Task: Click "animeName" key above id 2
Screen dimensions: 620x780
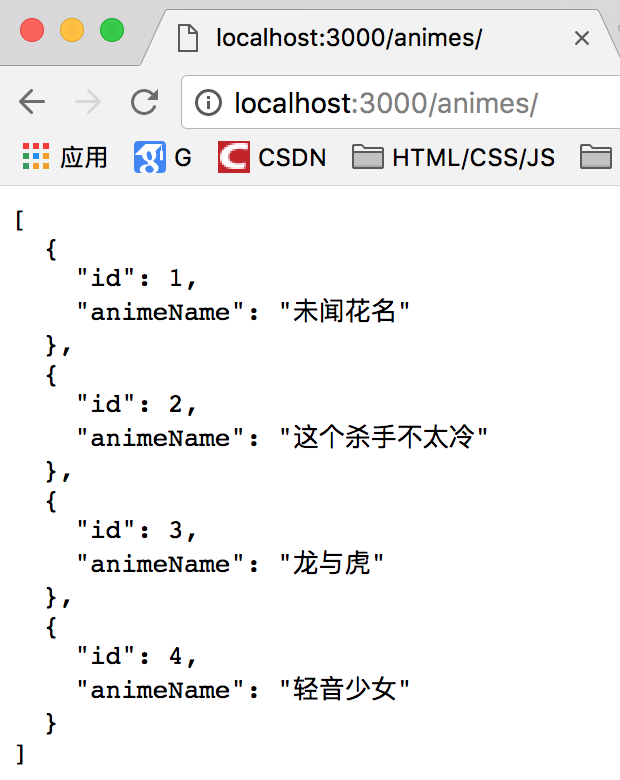Action: click(160, 312)
